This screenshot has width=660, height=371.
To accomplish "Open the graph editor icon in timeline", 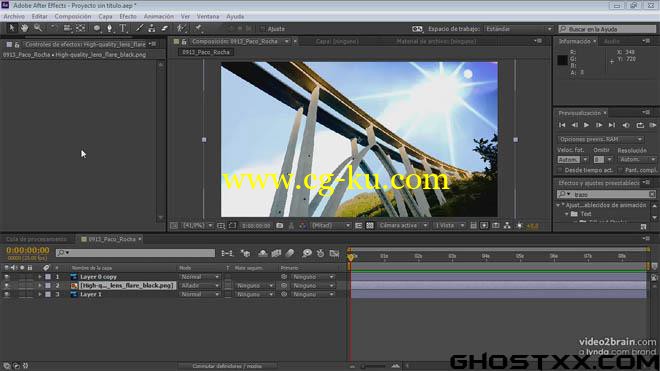I will point(335,253).
